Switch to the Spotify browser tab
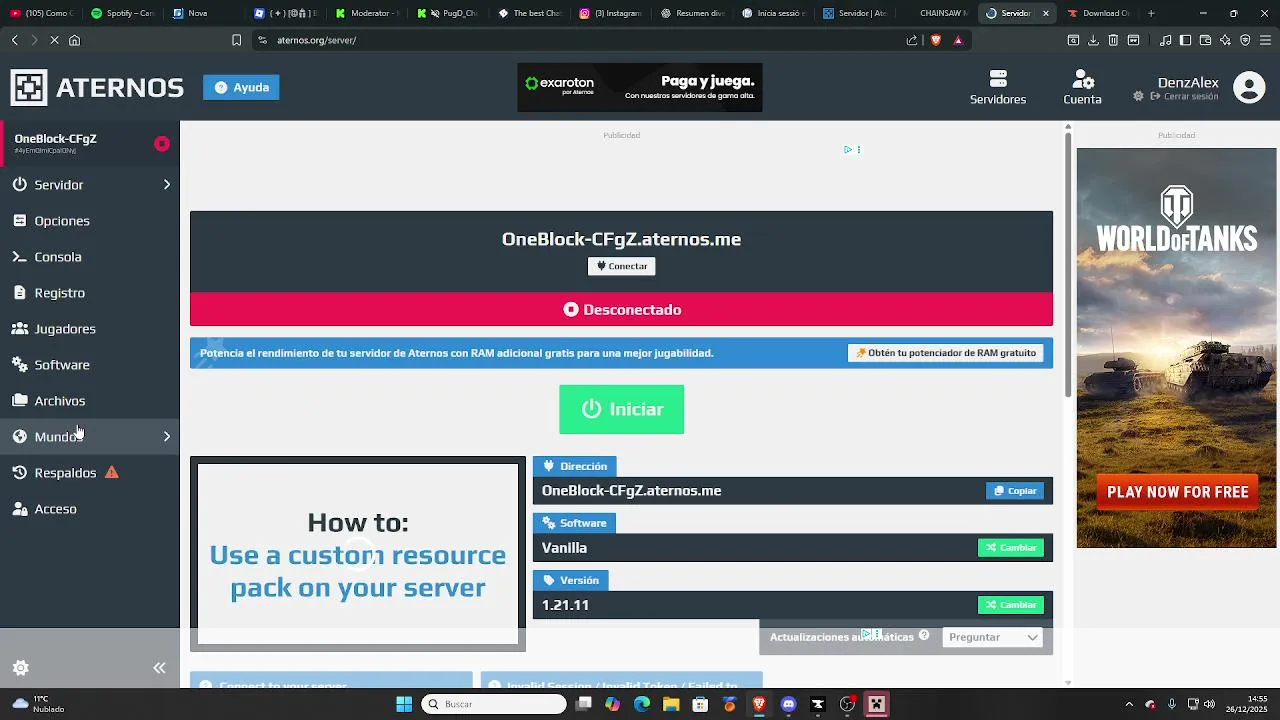The height and width of the screenshot is (720, 1280). click(x=121, y=13)
